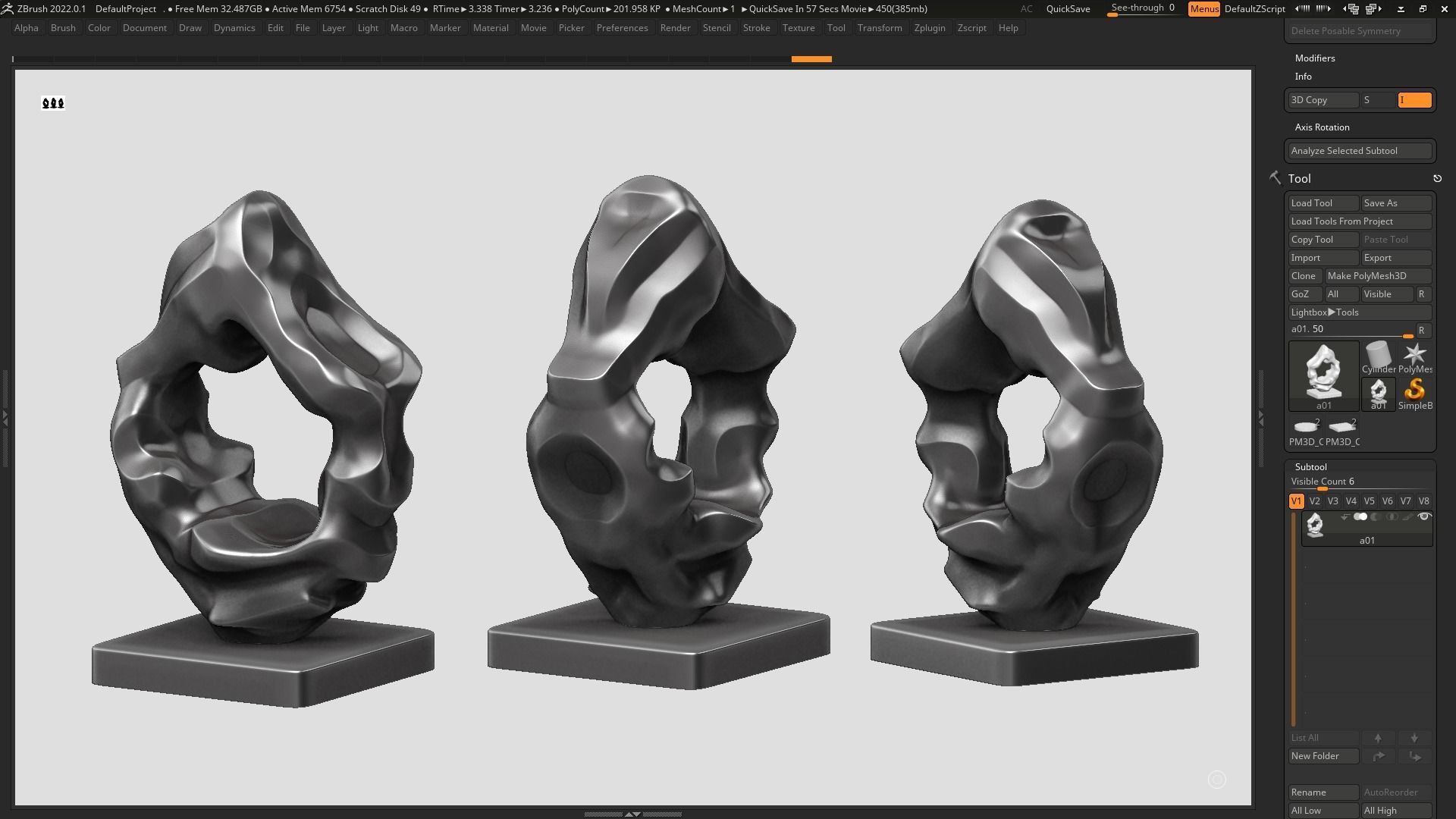
Task: Click the canvas corner circle icon
Action: 1217,780
